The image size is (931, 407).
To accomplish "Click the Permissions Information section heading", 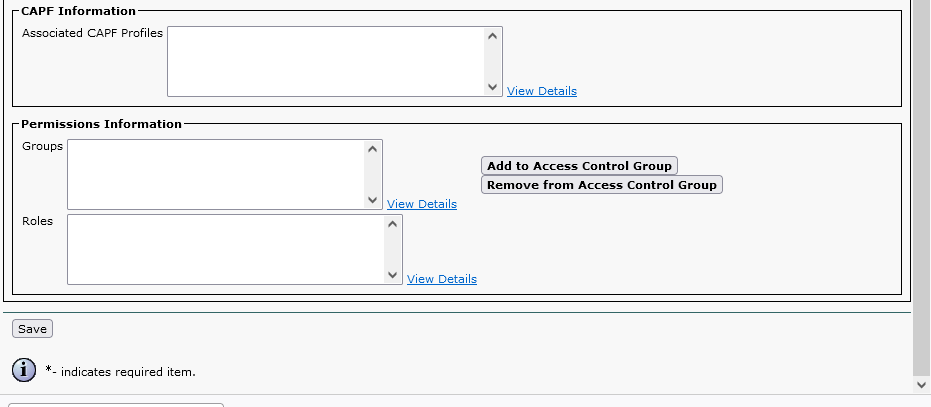I will 101,124.
